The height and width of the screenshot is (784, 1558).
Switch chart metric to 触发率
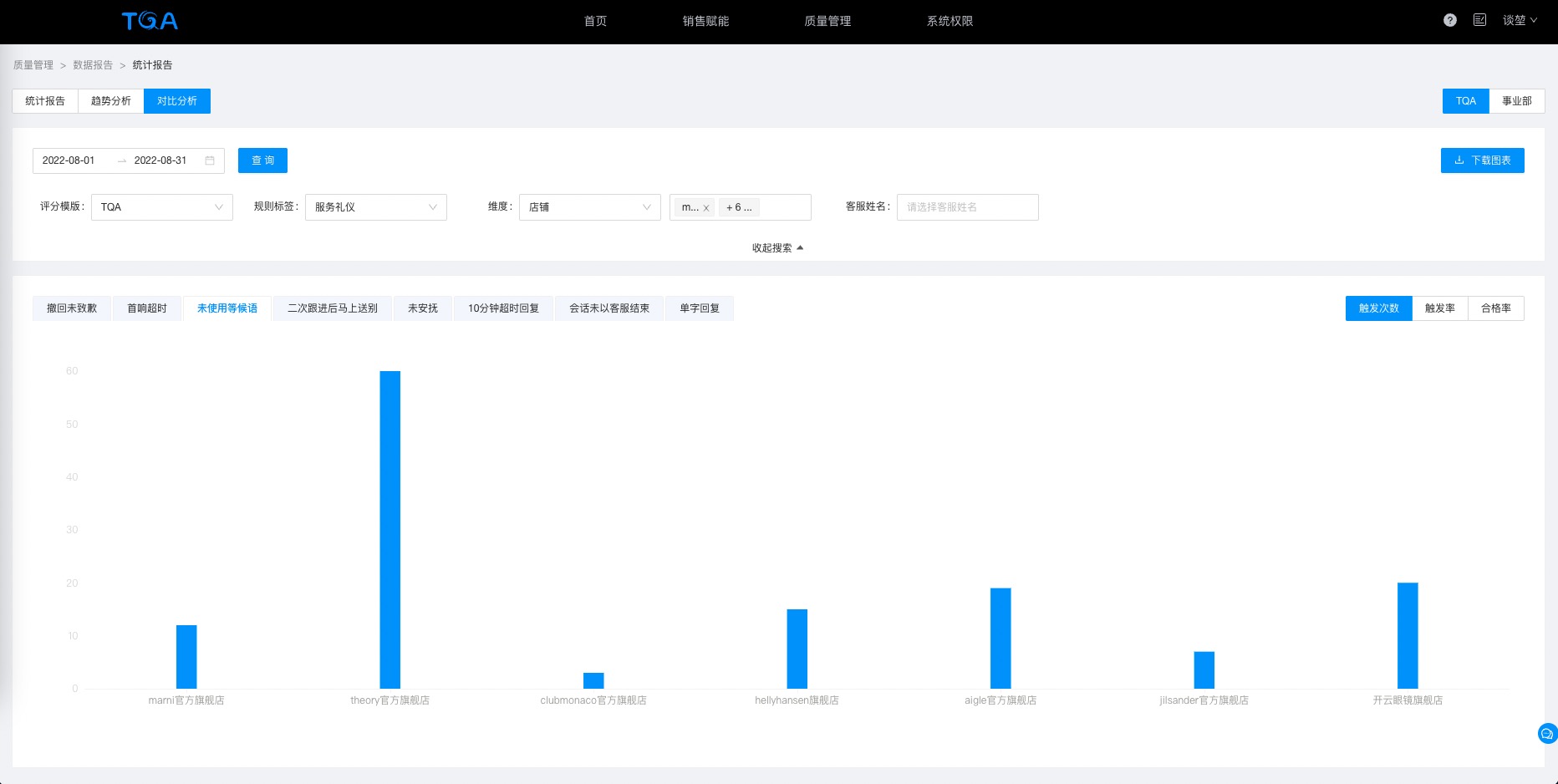point(1440,308)
